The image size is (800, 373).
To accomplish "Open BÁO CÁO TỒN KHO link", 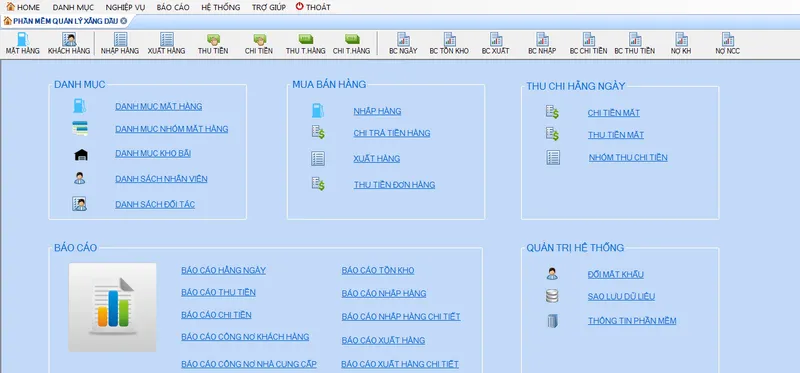I will click(378, 270).
